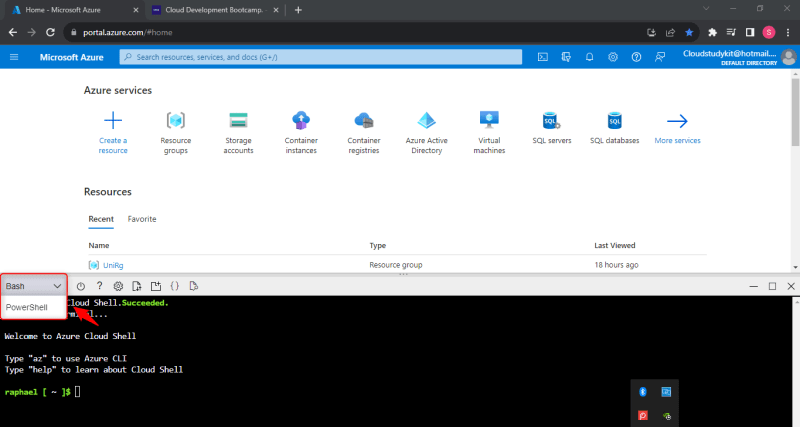Click the Cloud Shell terminal prompt
The width and height of the screenshot is (800, 427).
click(x=42, y=392)
